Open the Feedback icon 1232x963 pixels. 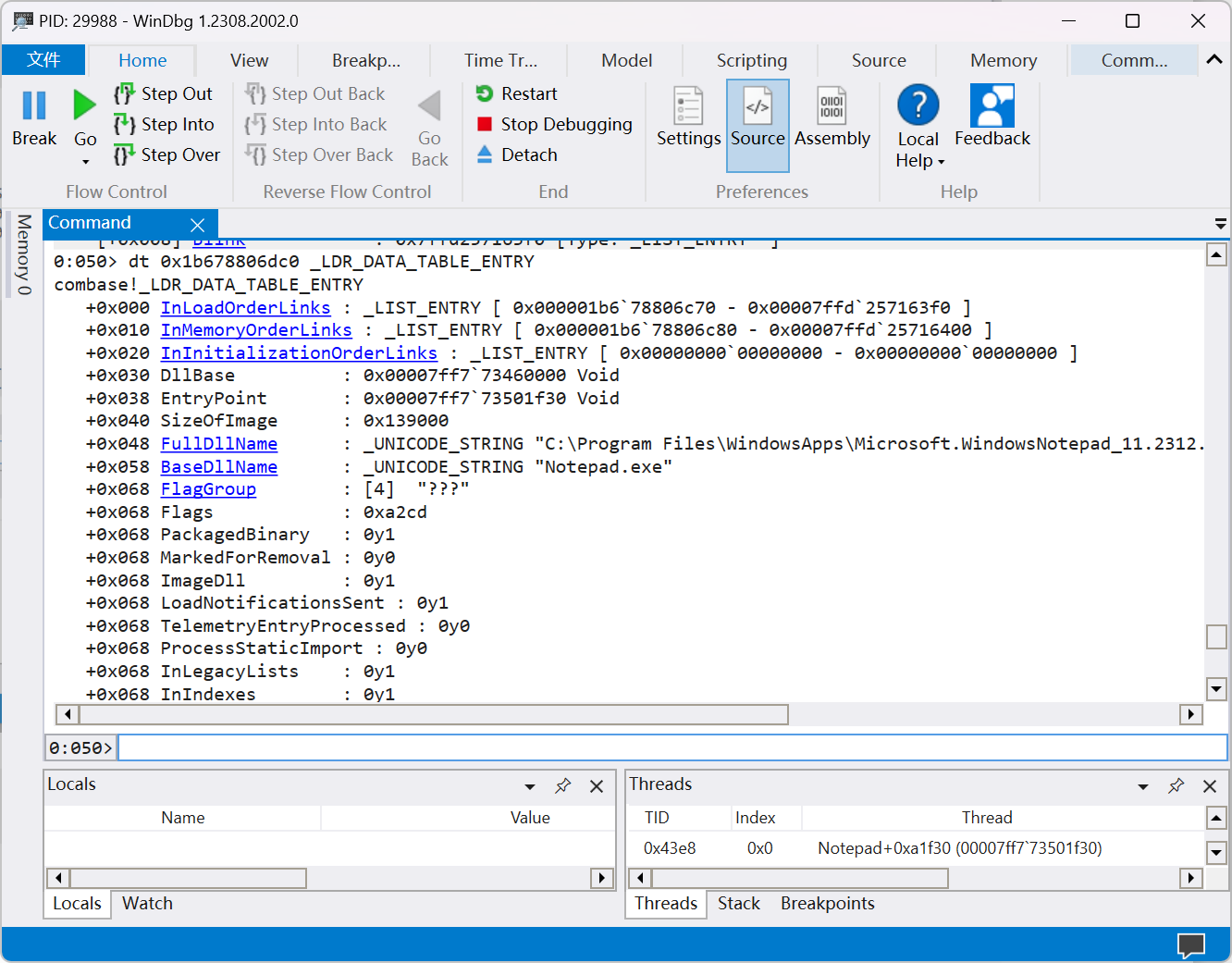coord(992,105)
